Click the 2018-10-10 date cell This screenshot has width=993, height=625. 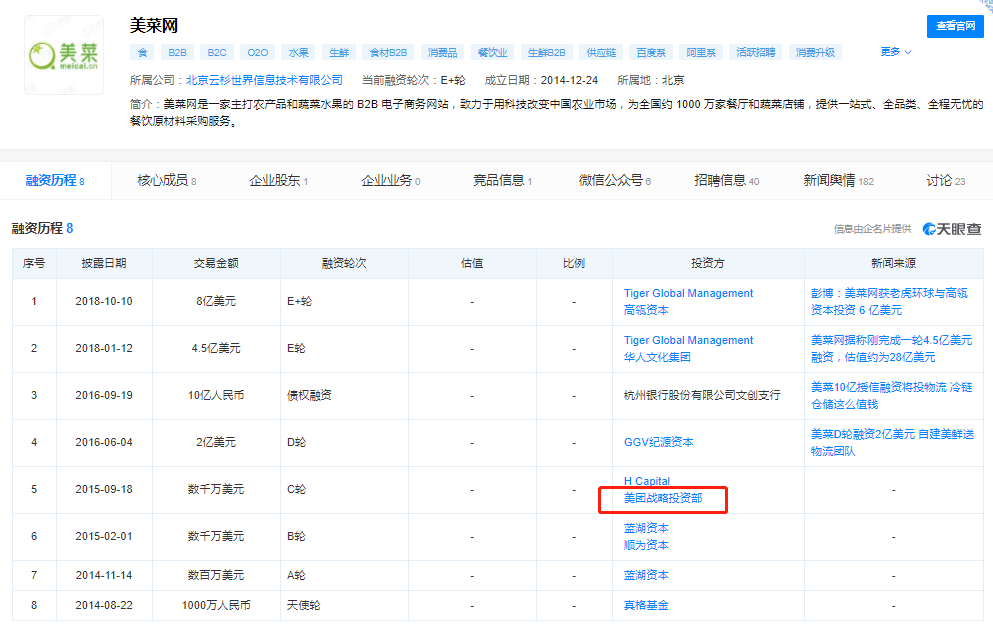pos(104,301)
